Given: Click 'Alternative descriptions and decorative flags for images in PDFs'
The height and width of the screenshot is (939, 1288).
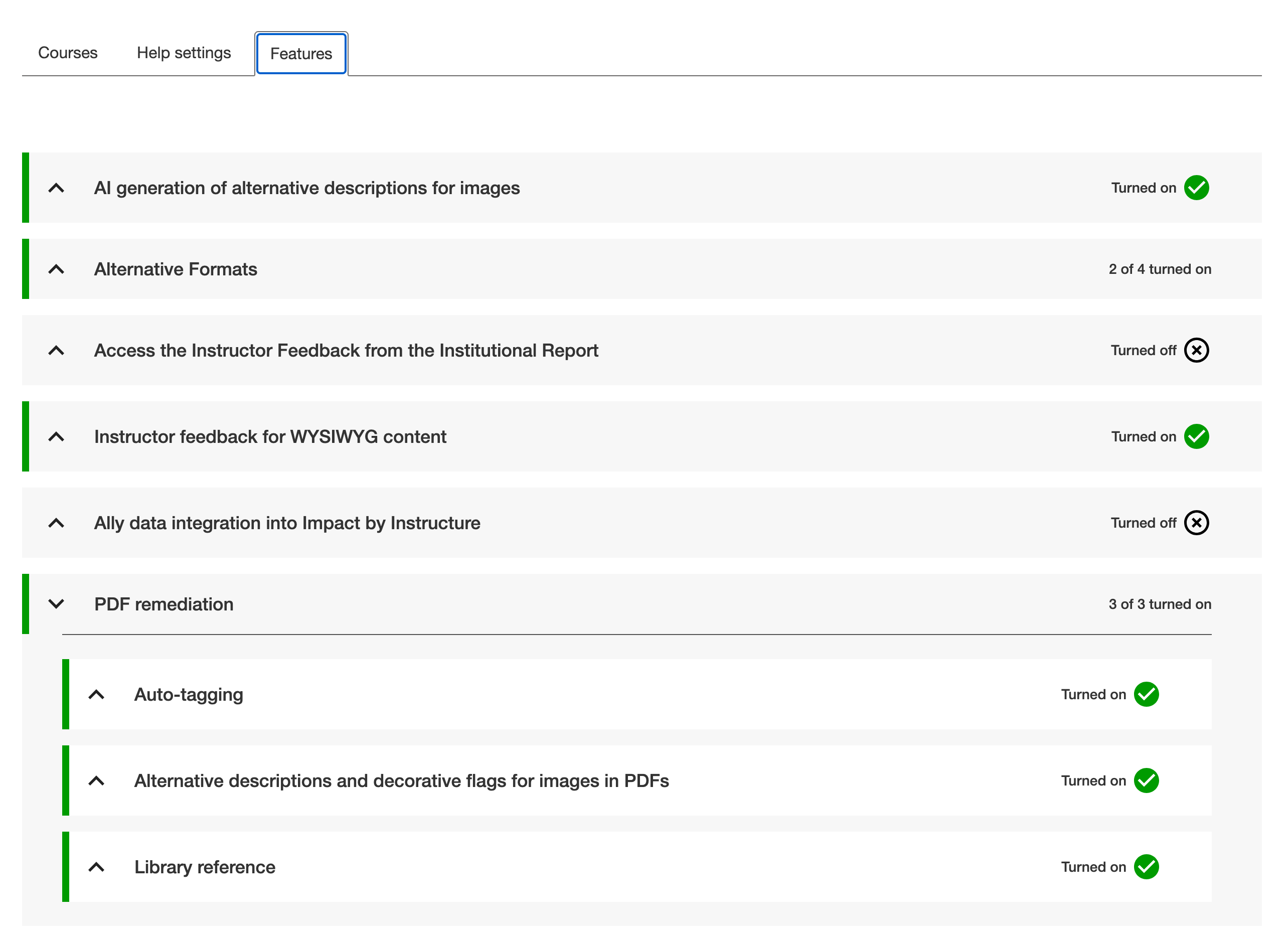Looking at the screenshot, I should tap(401, 781).
